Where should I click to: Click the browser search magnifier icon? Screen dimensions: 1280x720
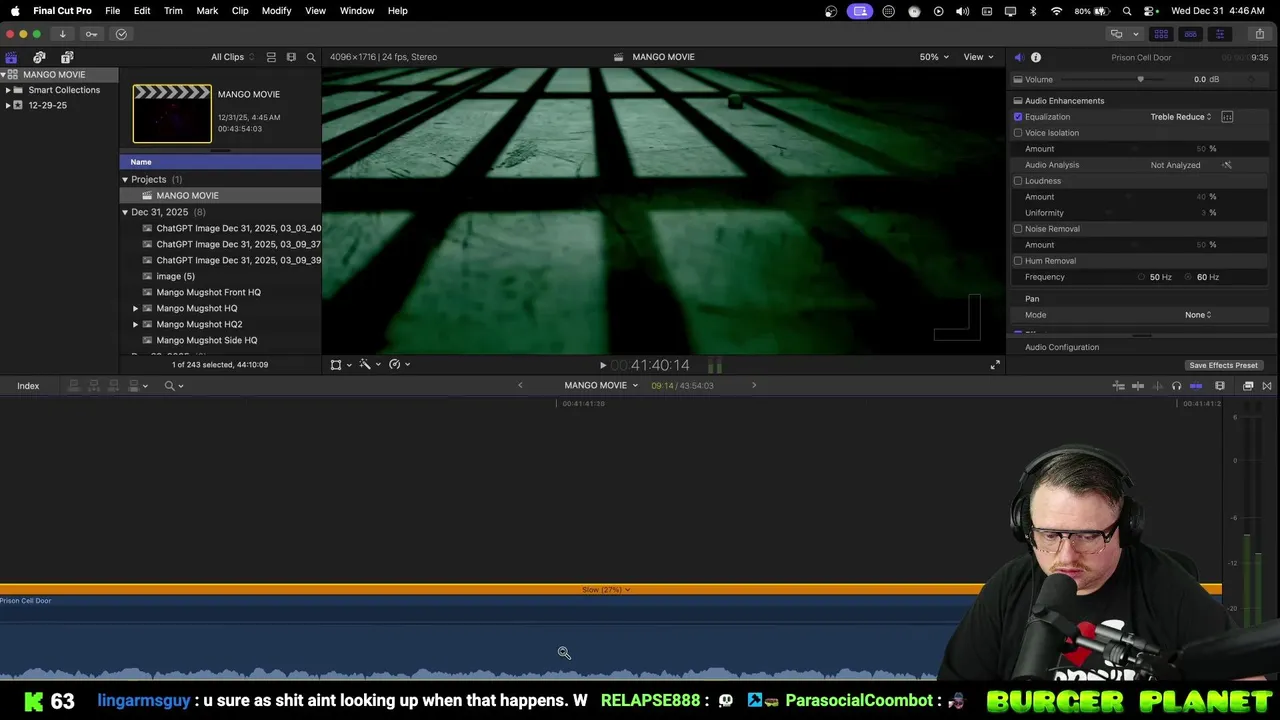[311, 57]
